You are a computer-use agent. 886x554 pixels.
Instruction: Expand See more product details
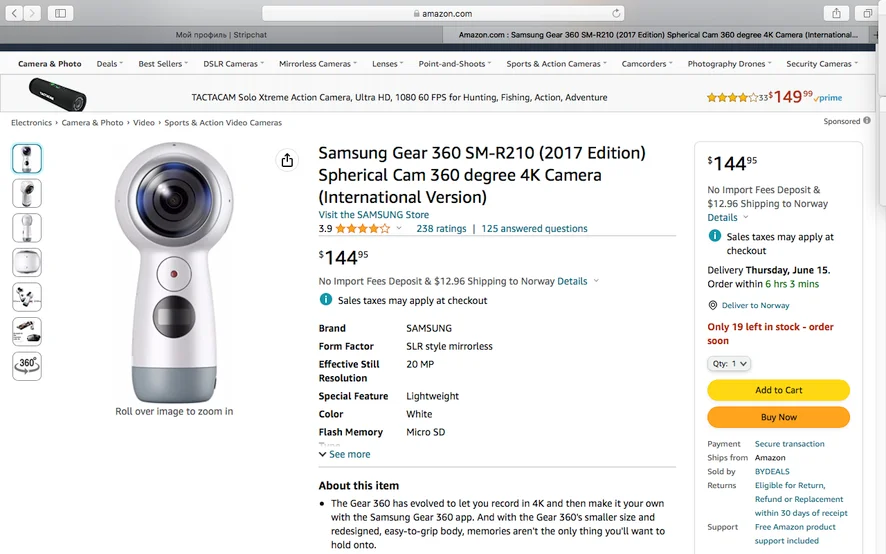tap(344, 454)
